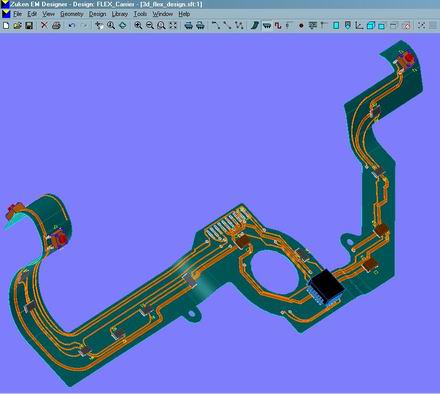The width and height of the screenshot is (440, 394).
Task: Click the red X delete icon
Action: tap(44, 25)
